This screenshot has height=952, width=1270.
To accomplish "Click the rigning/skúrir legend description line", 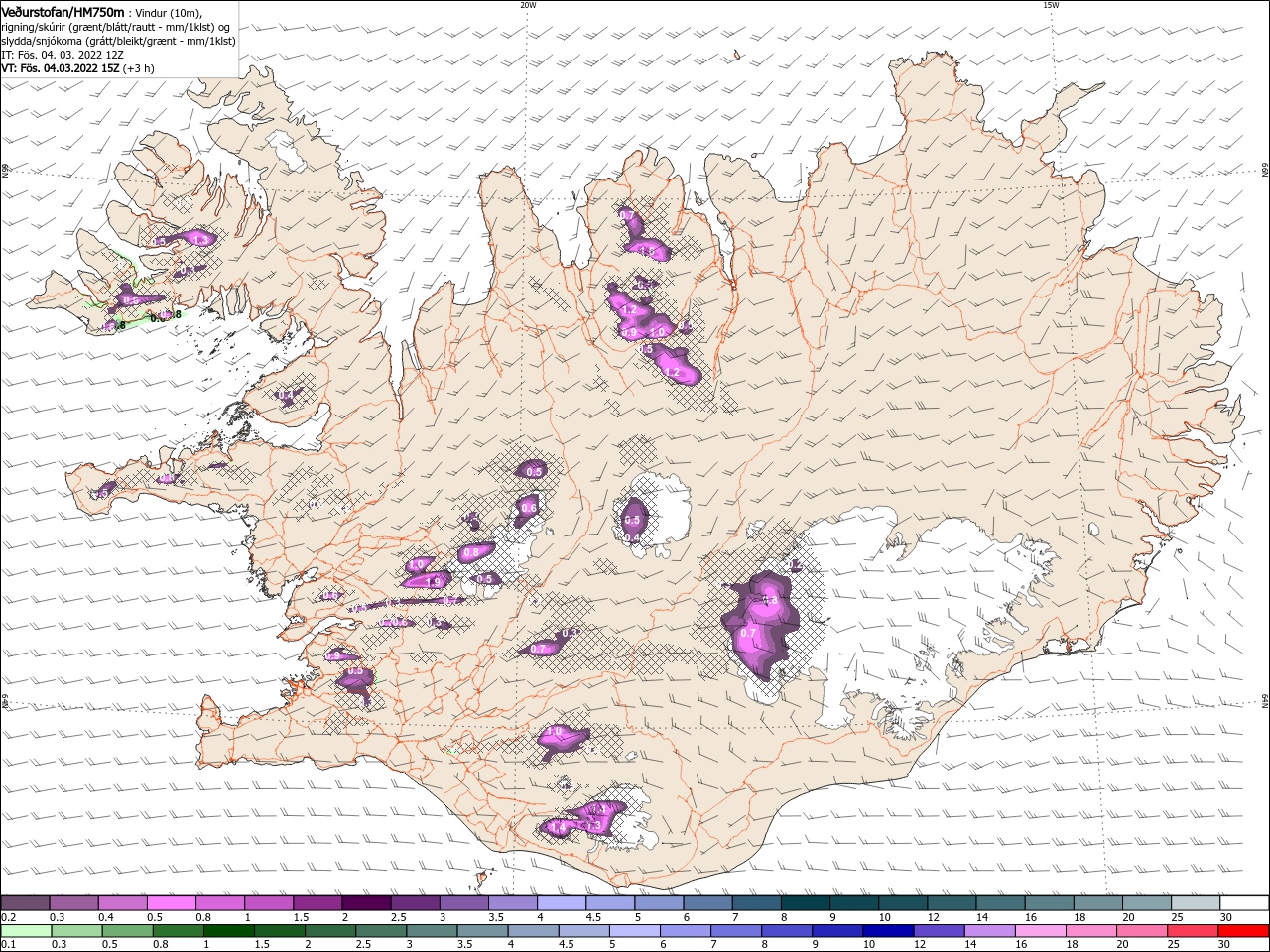I will (115, 27).
